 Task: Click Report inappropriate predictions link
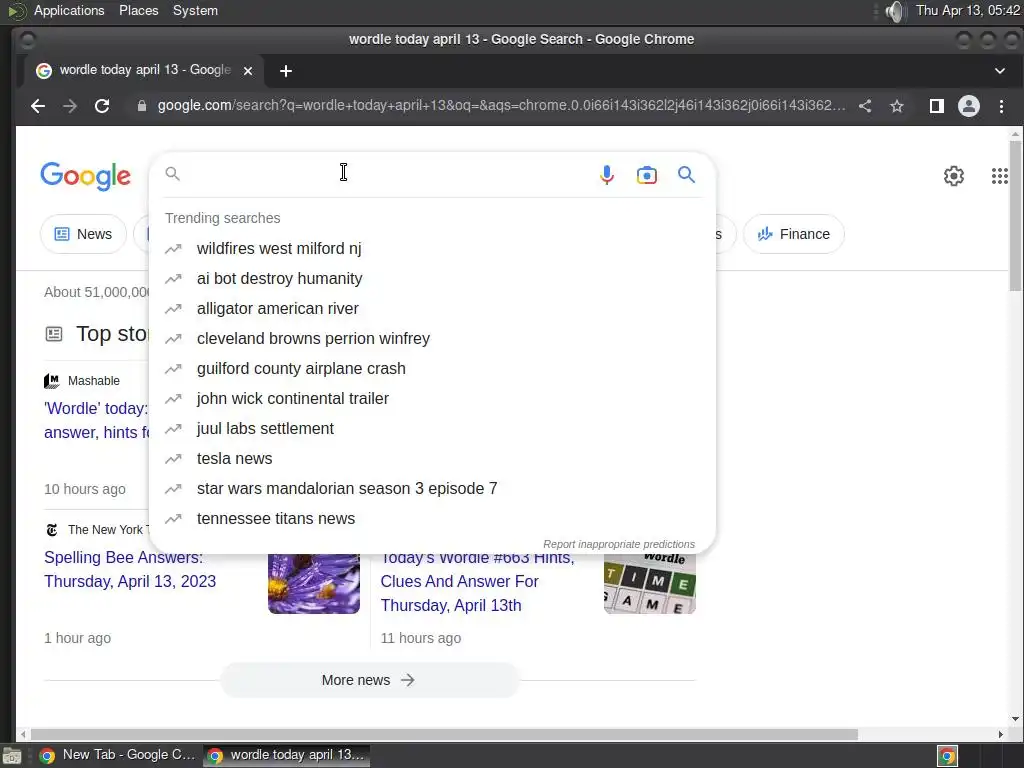tap(618, 544)
